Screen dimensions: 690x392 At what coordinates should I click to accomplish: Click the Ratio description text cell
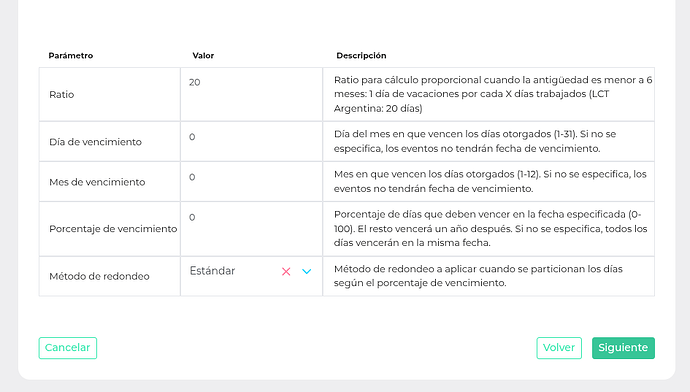pyautogui.click(x=488, y=94)
